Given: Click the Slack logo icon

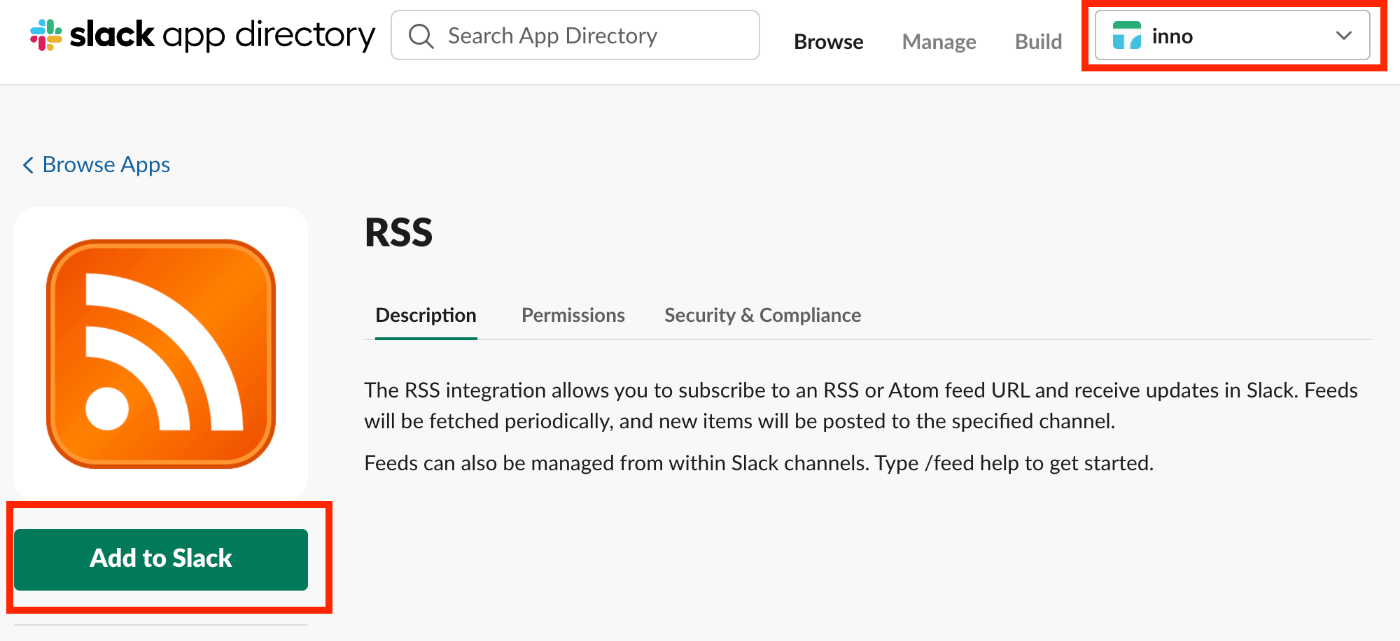Looking at the screenshot, I should (x=46, y=36).
